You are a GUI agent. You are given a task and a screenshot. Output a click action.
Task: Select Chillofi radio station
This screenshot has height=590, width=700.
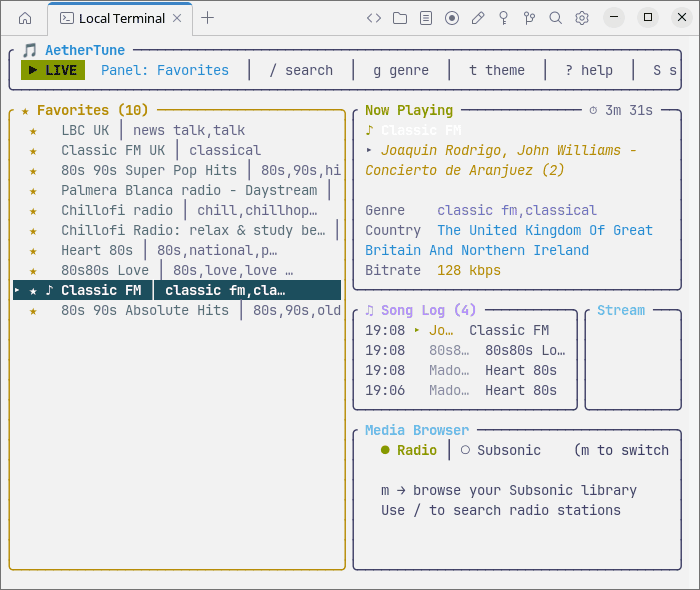(x=179, y=211)
